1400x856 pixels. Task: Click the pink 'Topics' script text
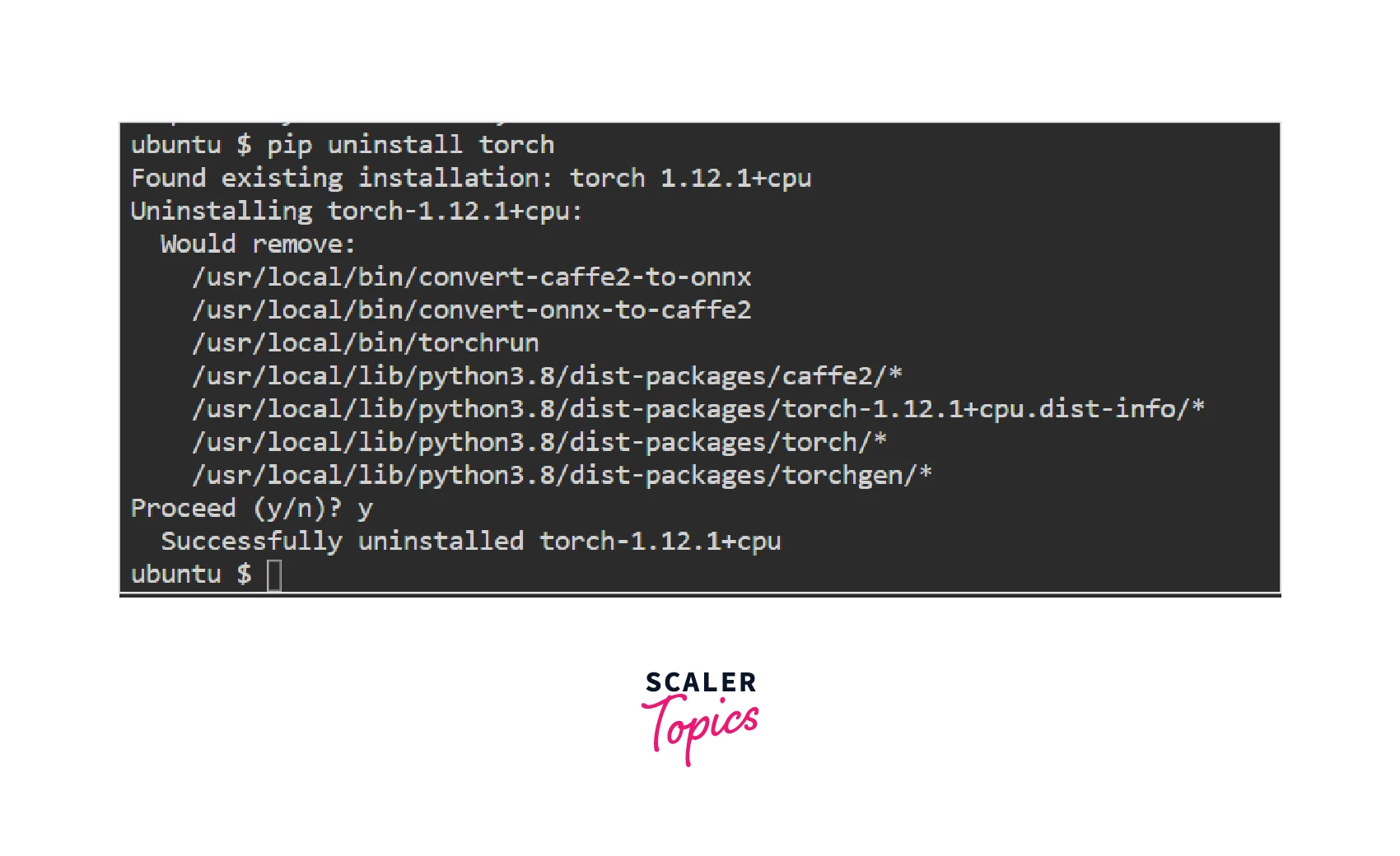tap(700, 728)
